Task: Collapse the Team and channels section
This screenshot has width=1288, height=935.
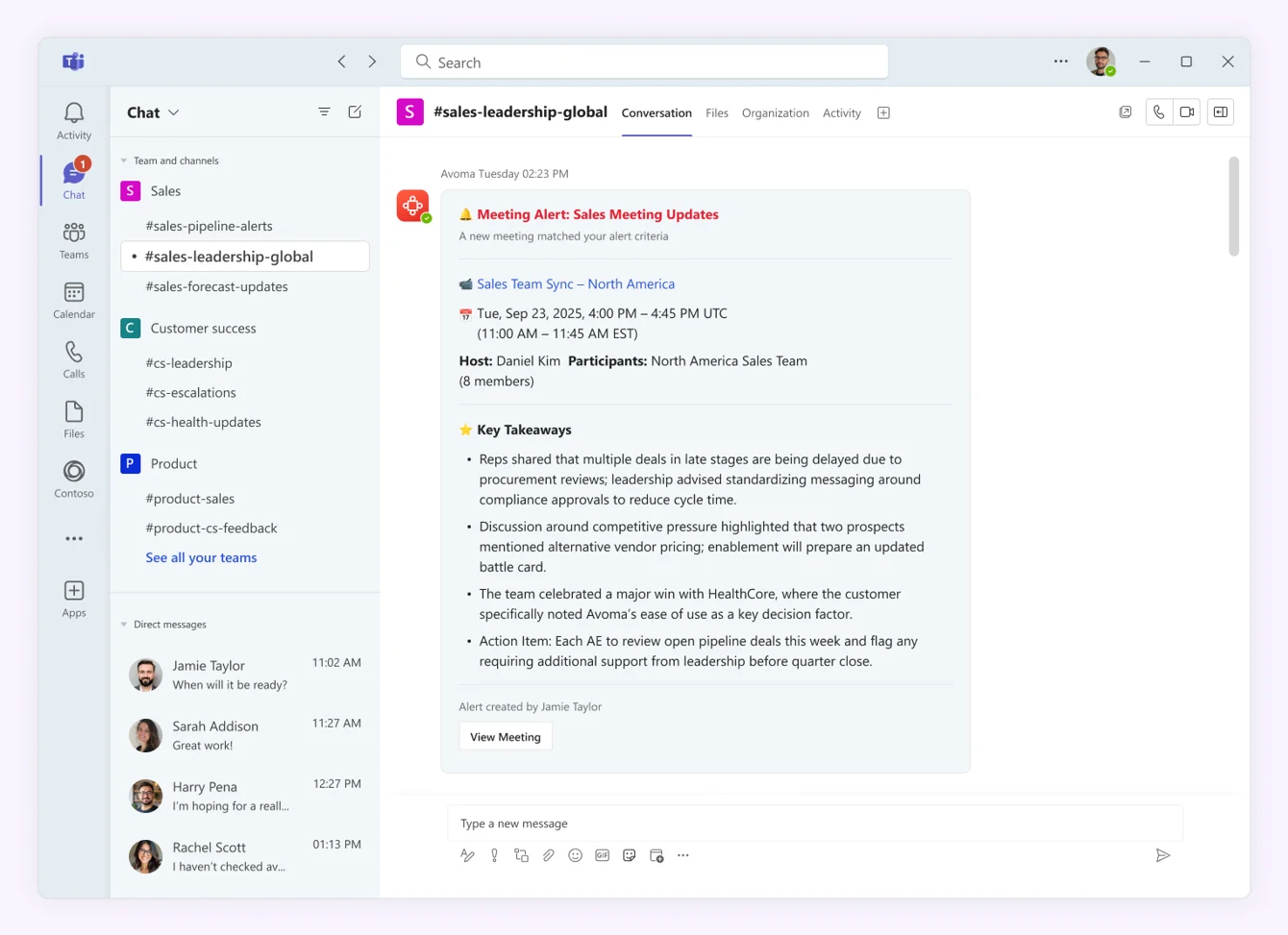Action: coord(123,160)
